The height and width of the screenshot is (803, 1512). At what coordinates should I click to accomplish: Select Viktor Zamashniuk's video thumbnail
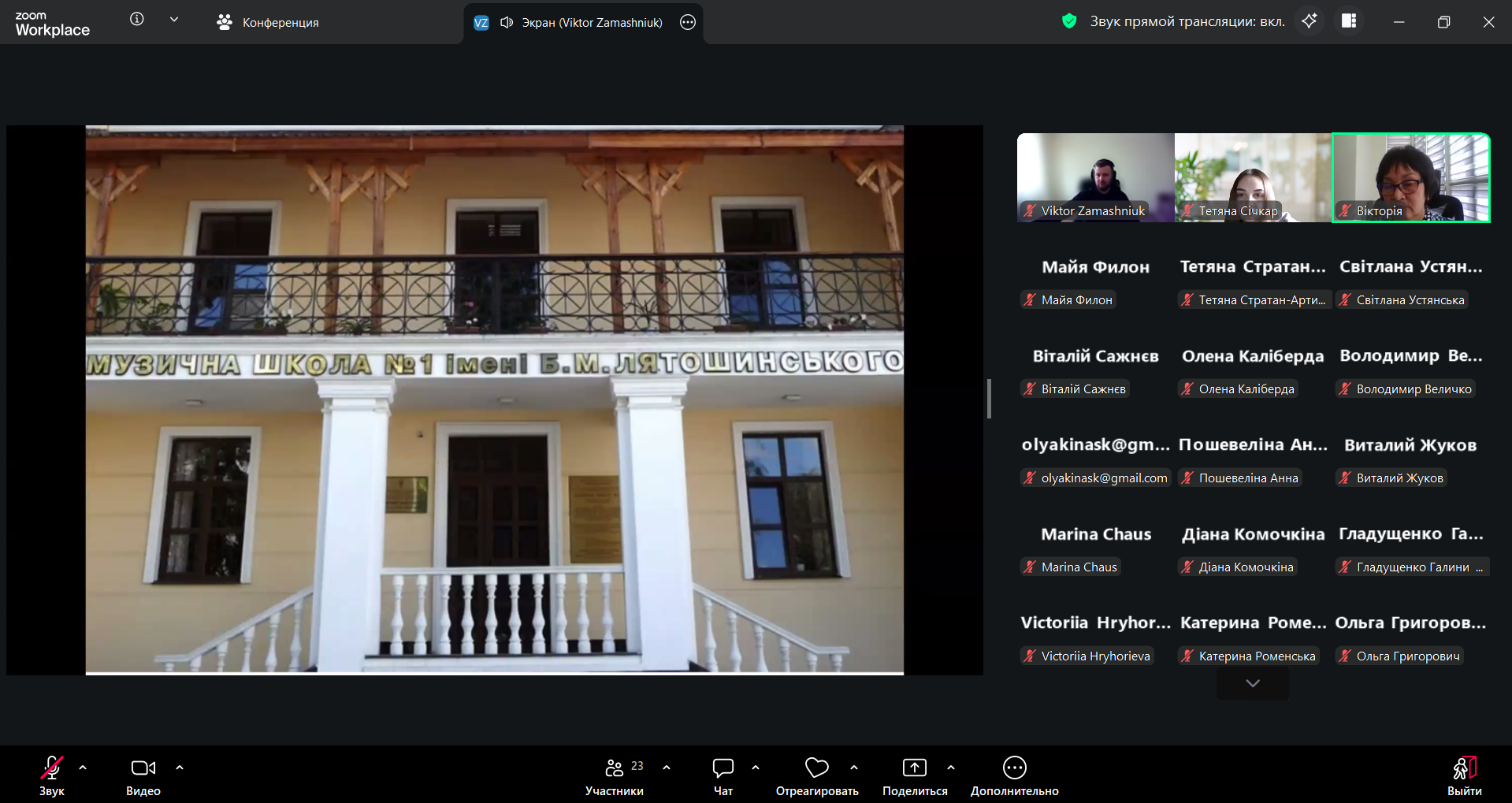coord(1095,177)
